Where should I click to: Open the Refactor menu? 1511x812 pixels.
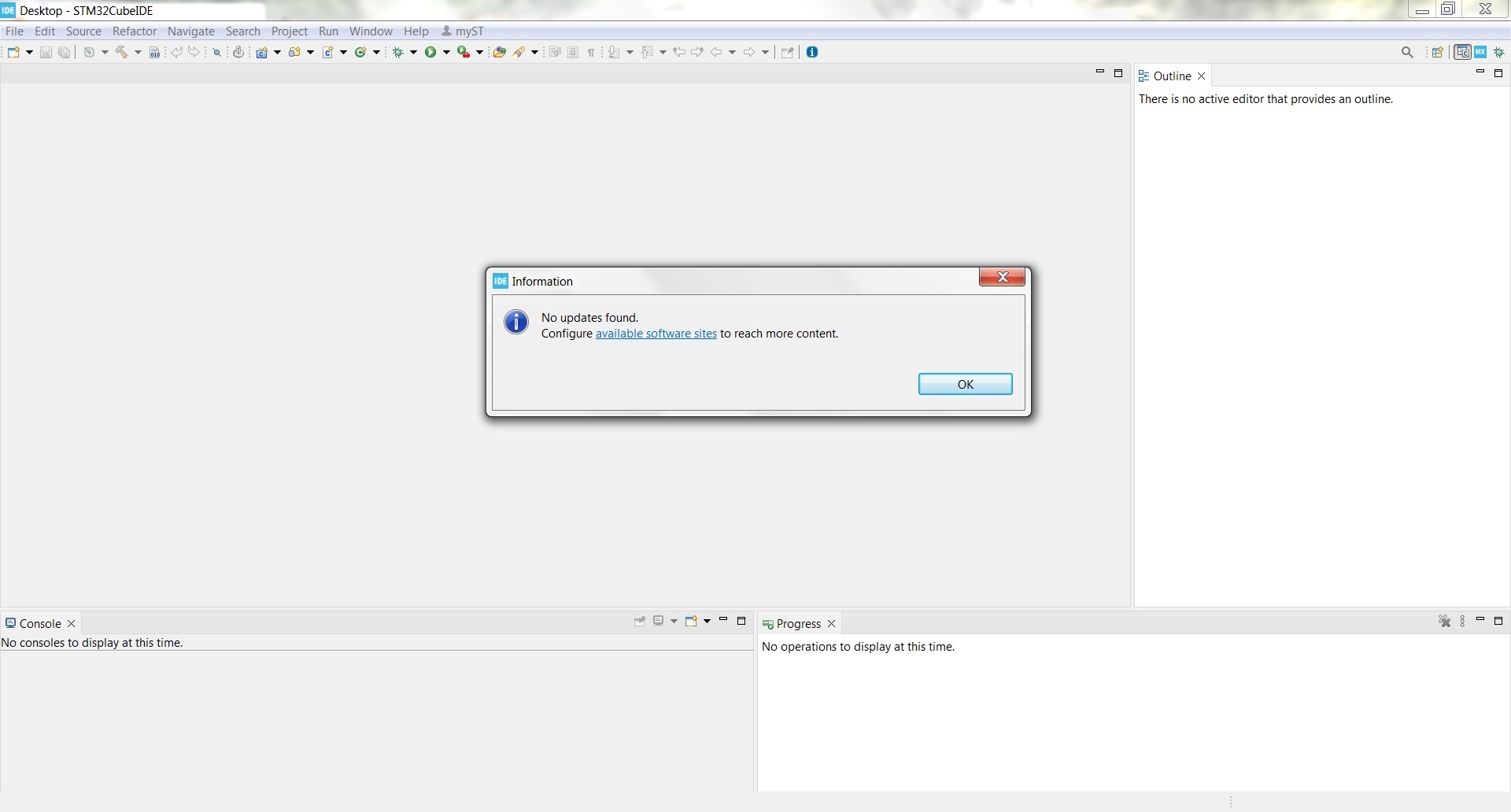pyautogui.click(x=135, y=31)
